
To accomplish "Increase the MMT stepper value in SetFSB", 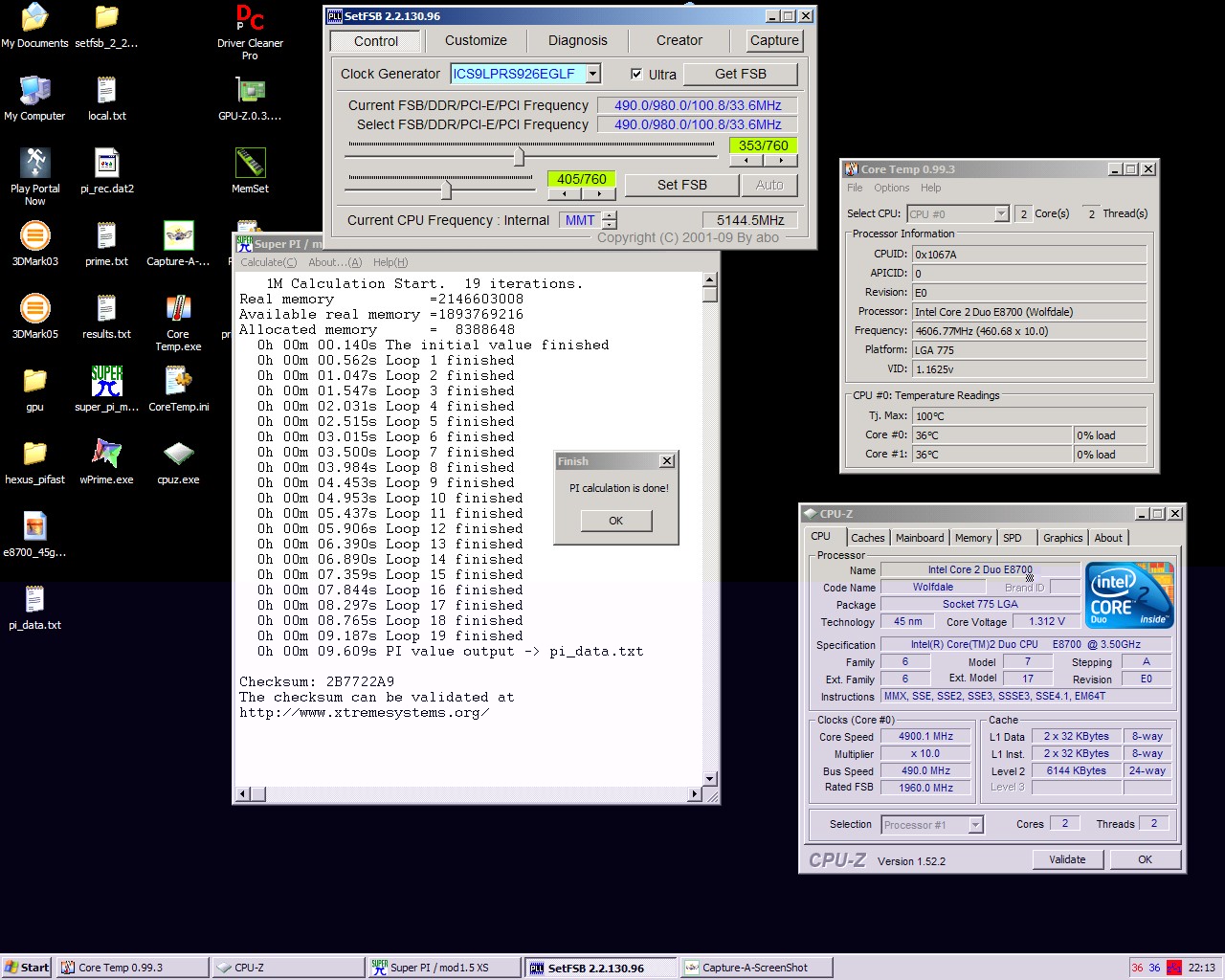I will coord(610,214).
